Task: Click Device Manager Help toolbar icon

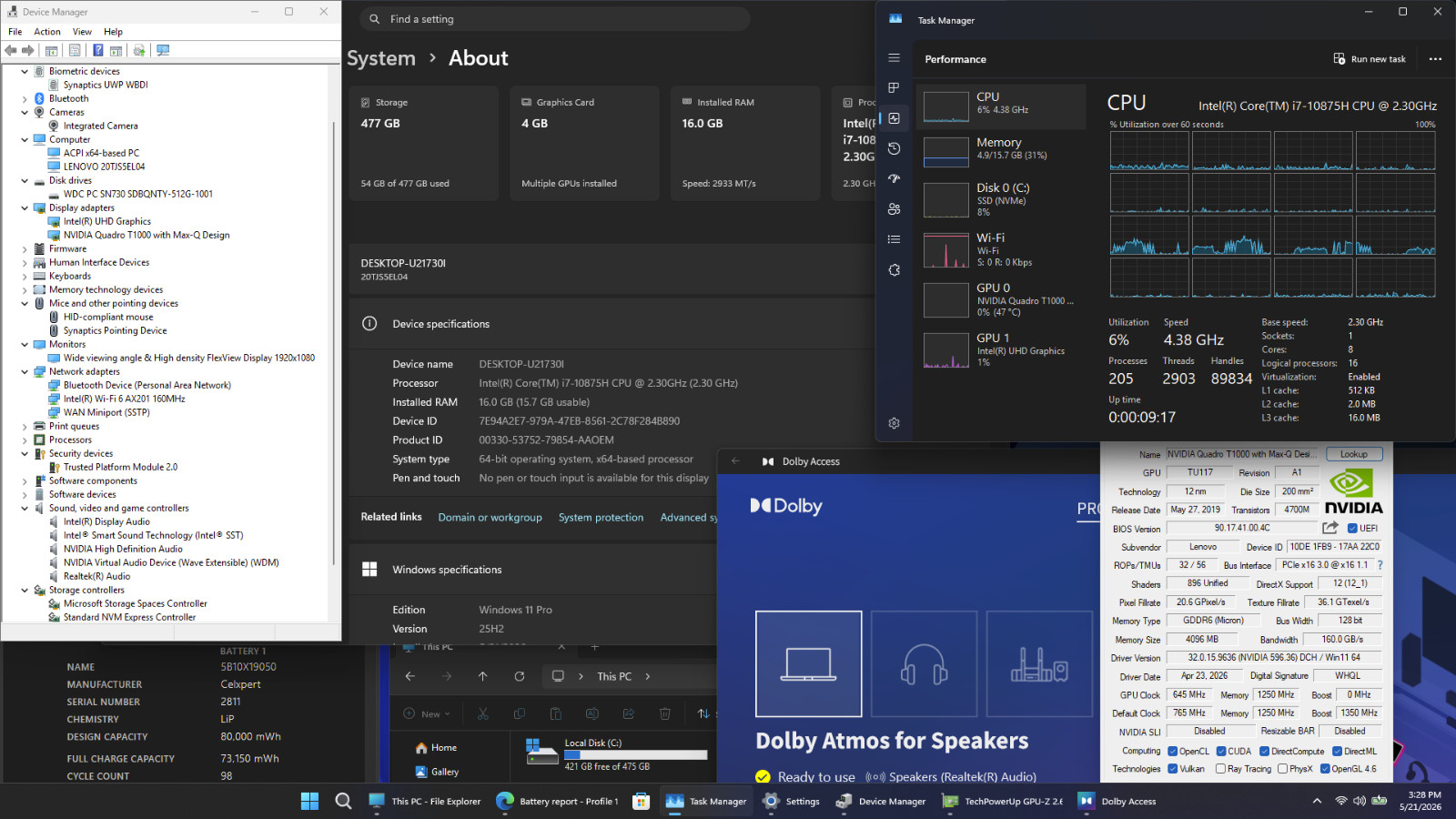Action: coord(97,51)
